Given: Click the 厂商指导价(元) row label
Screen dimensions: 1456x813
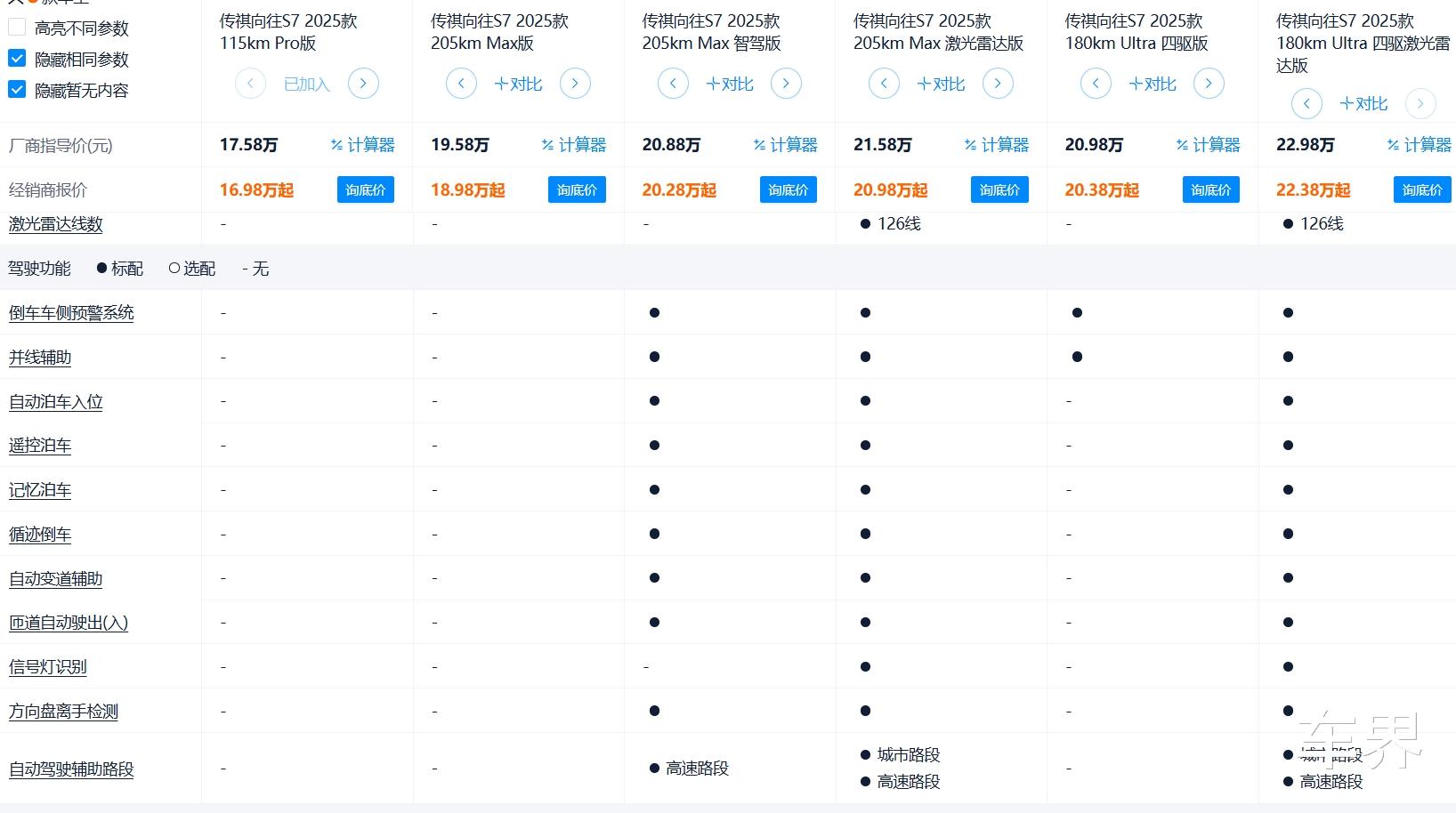Looking at the screenshot, I should pos(61,146).
